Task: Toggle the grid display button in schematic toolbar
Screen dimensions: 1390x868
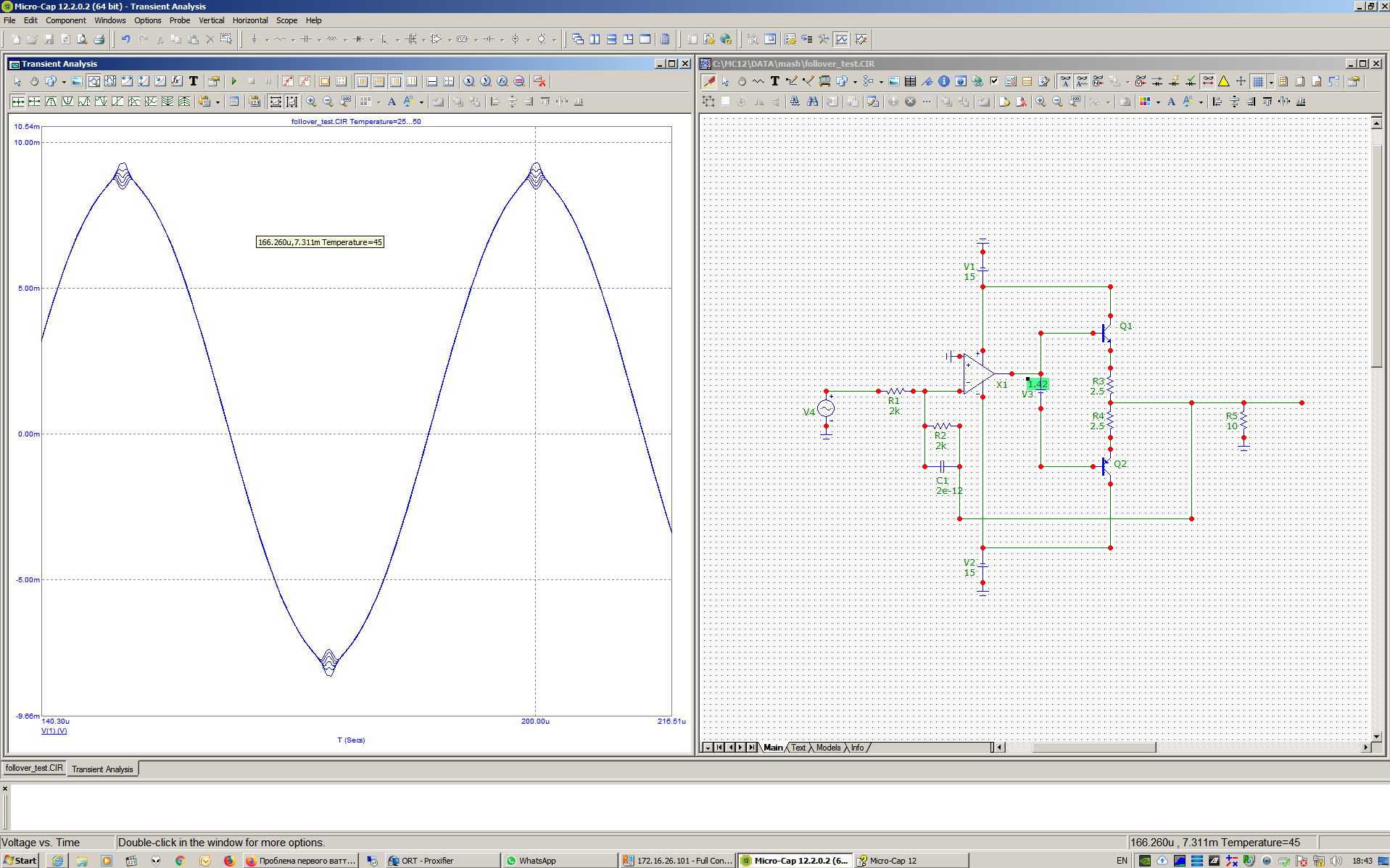Action: (x=1258, y=81)
